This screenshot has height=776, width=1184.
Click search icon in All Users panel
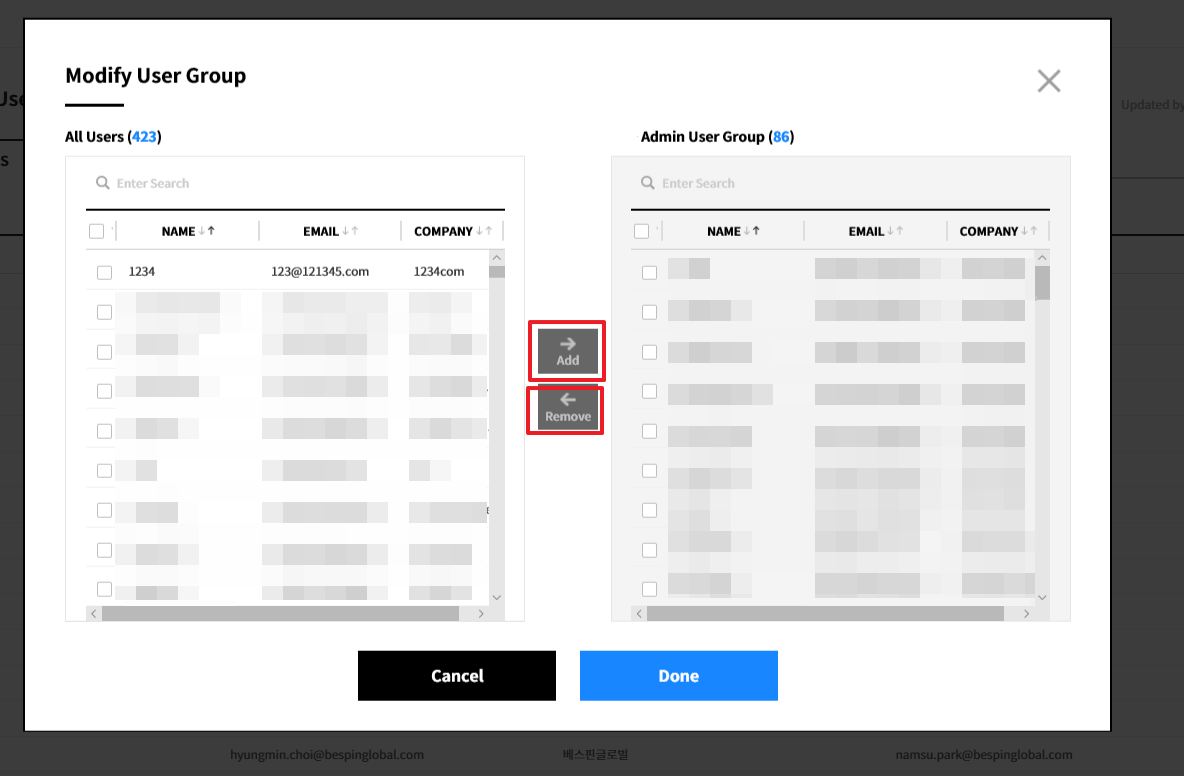click(102, 183)
